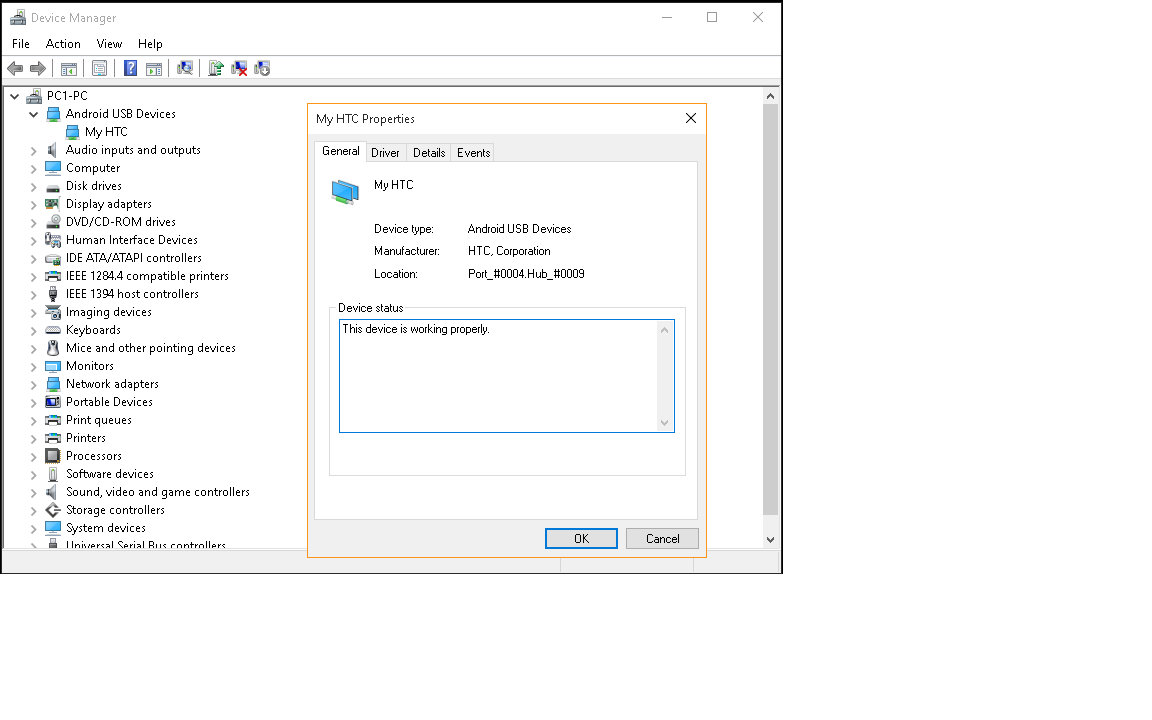Expand the Display adapters category
1152x720 pixels.
33,204
